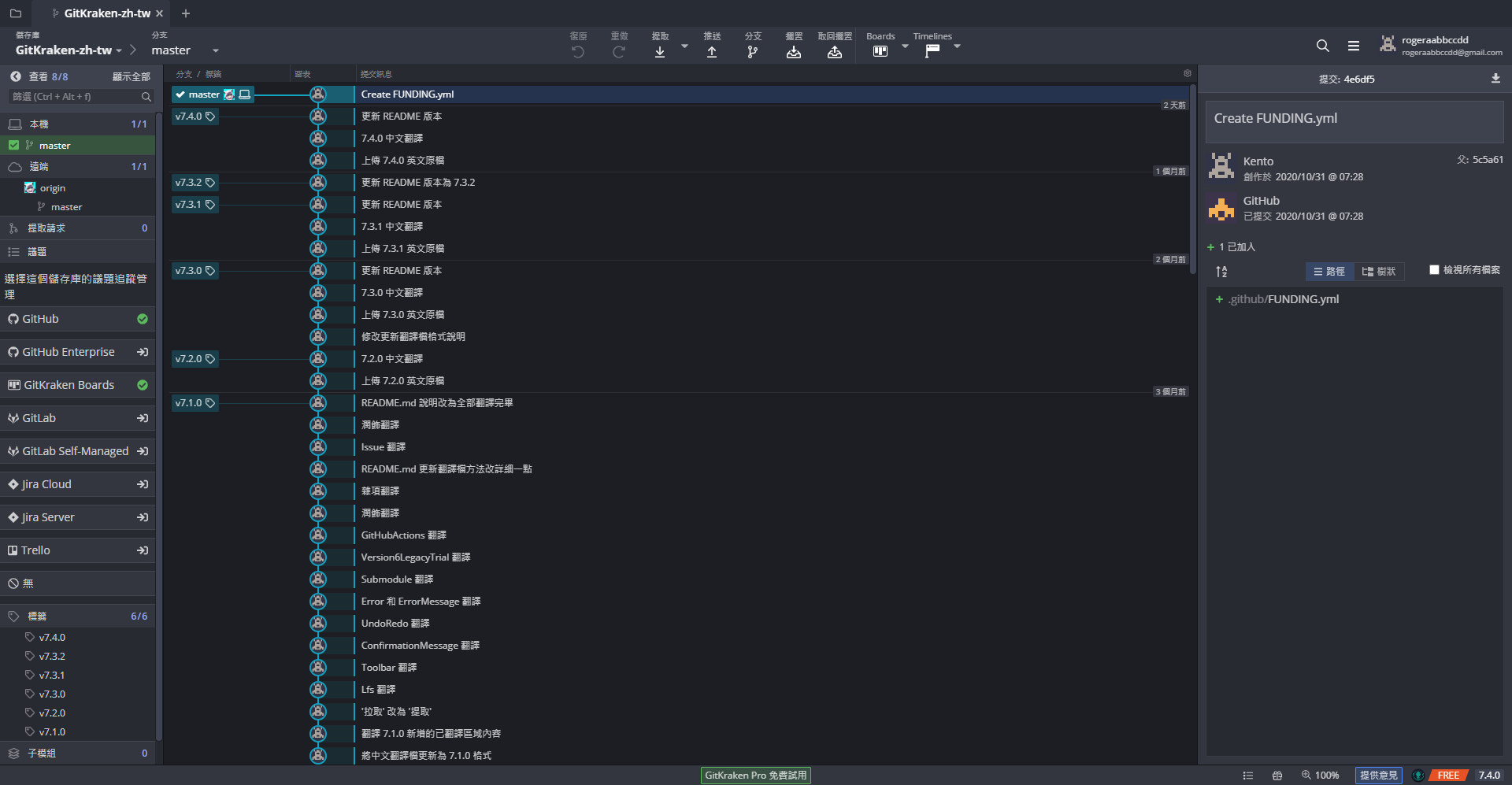Switch the file view to 樹狀 (tree)
The image size is (1512, 785).
(x=1379, y=272)
